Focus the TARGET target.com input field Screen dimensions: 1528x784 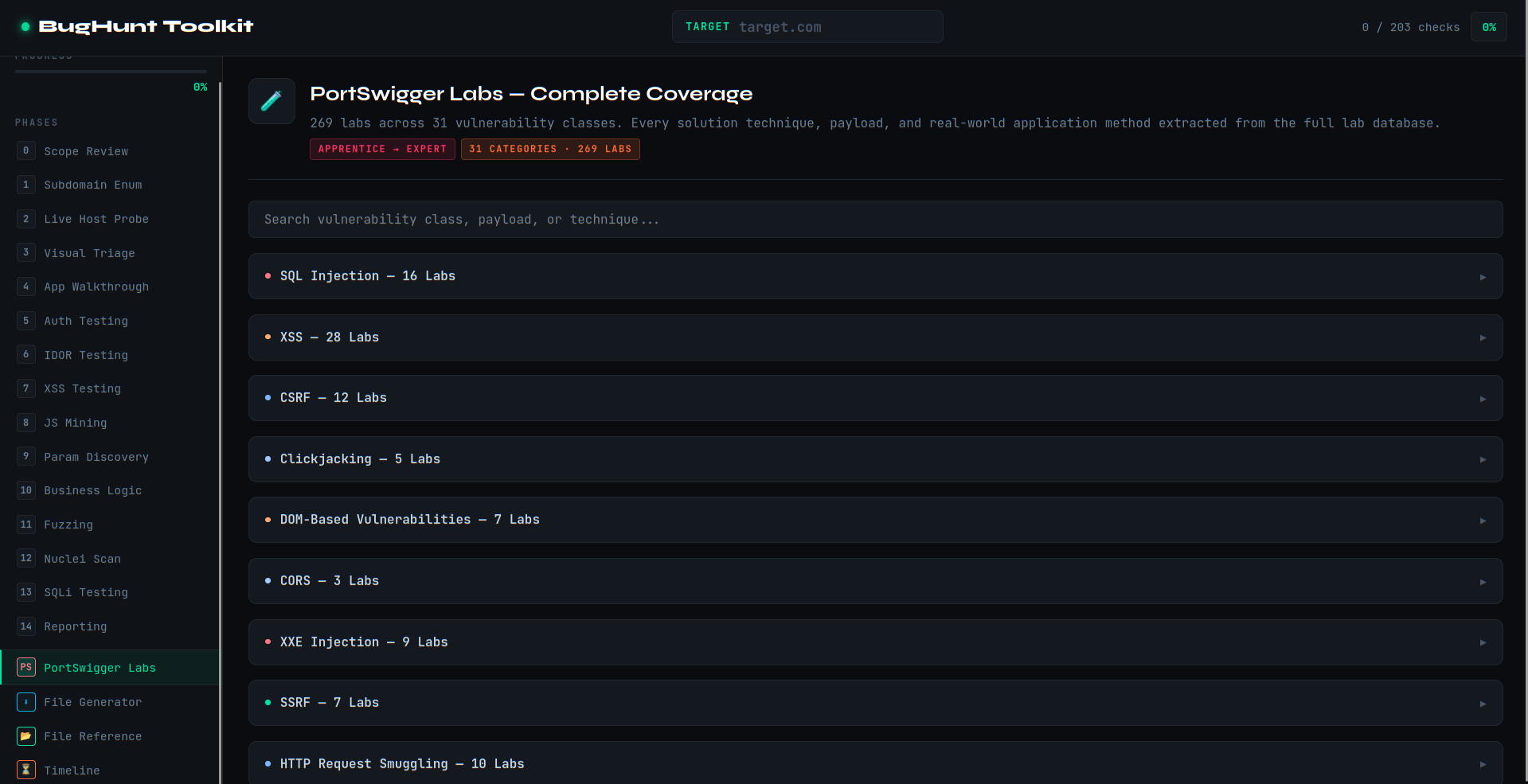pyautogui.click(x=807, y=26)
